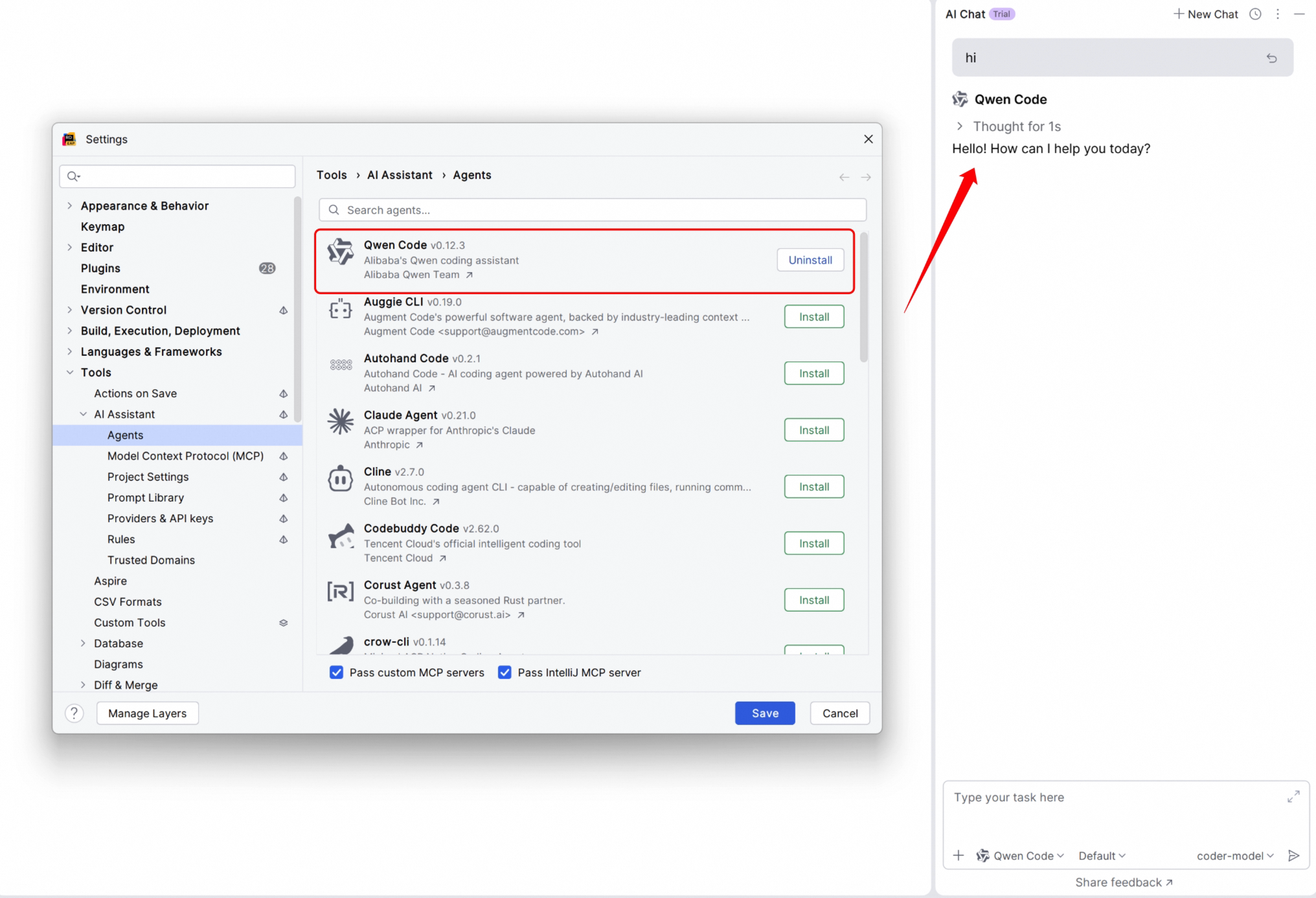Open AI Chat more options menu
The image size is (1316, 898).
point(1277,14)
